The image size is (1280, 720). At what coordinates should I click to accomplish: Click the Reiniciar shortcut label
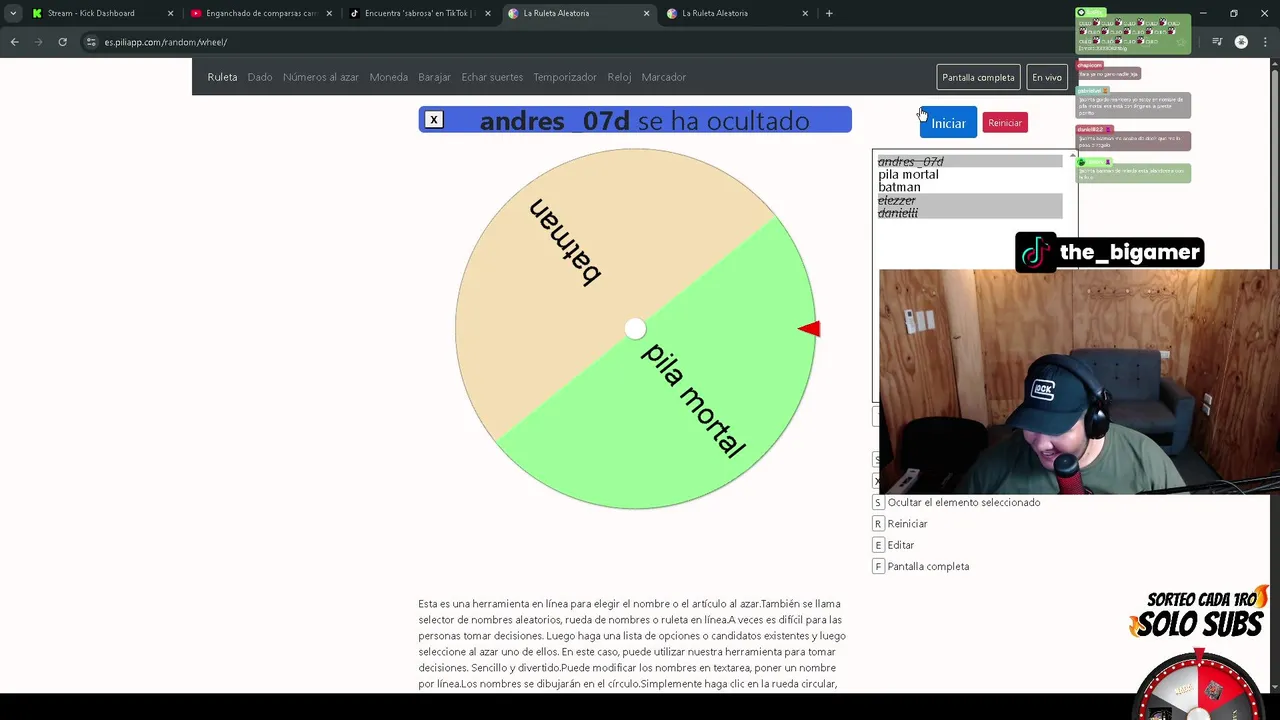[x=907, y=524]
